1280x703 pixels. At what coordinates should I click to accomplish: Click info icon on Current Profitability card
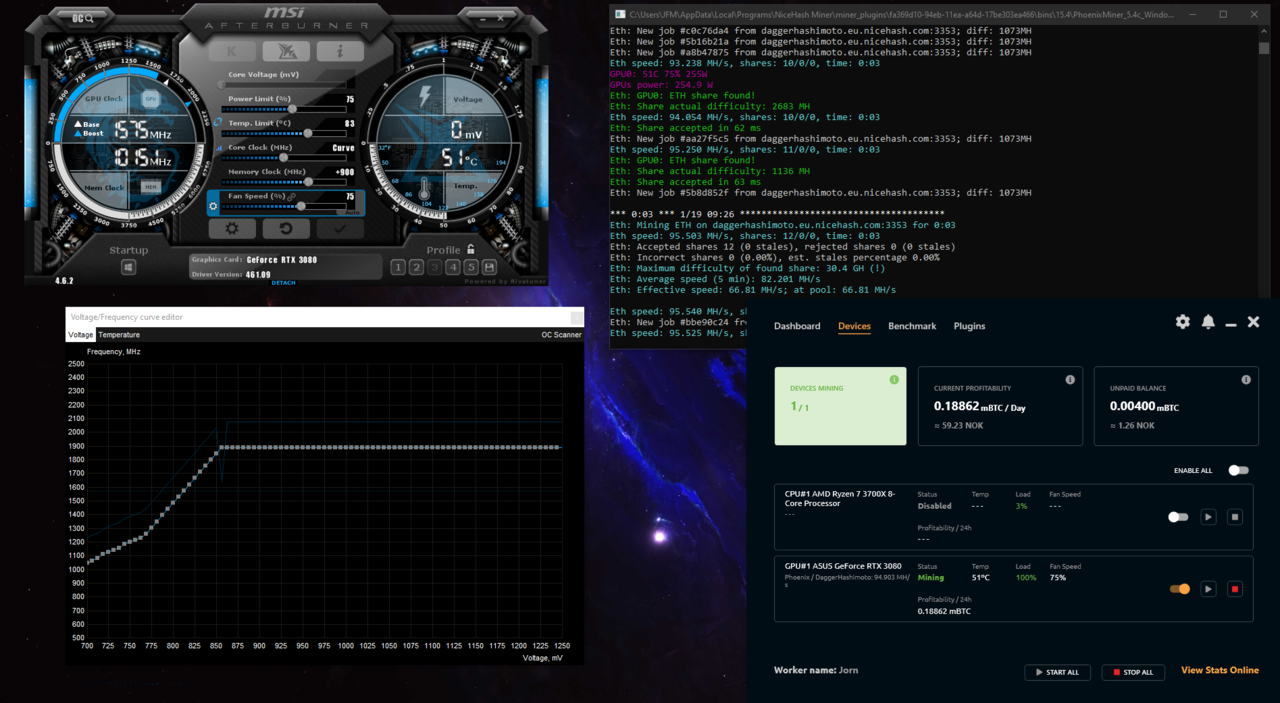[x=1070, y=380]
